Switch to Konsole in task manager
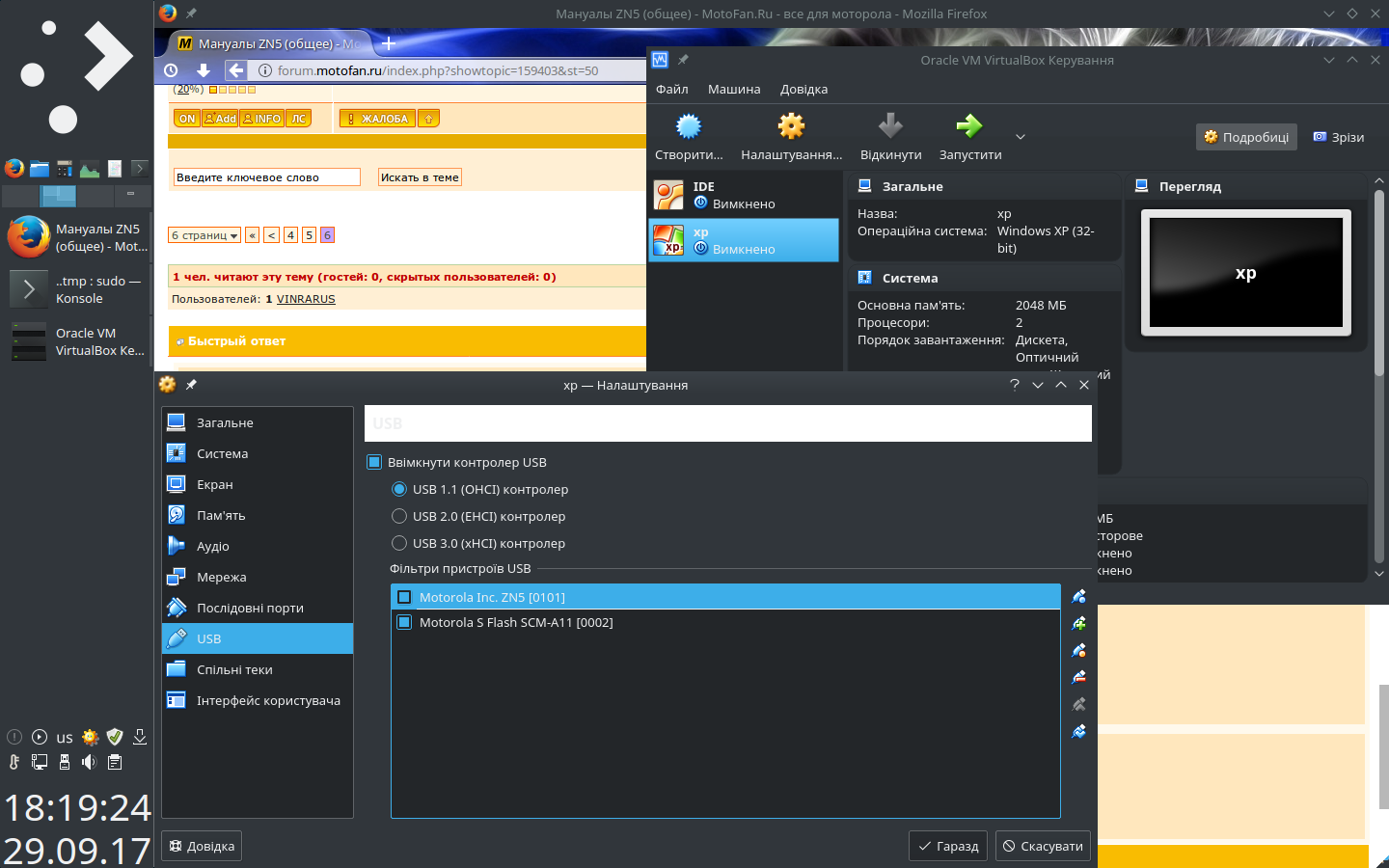The width and height of the screenshot is (1389, 868). coord(77,289)
